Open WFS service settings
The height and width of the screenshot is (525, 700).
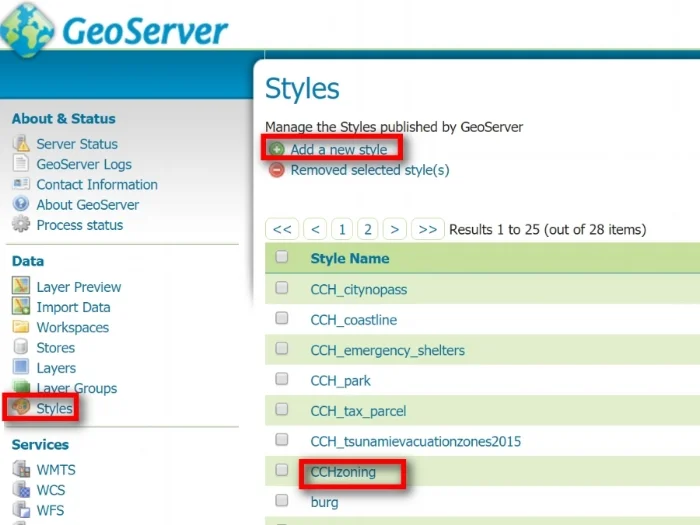pos(50,510)
